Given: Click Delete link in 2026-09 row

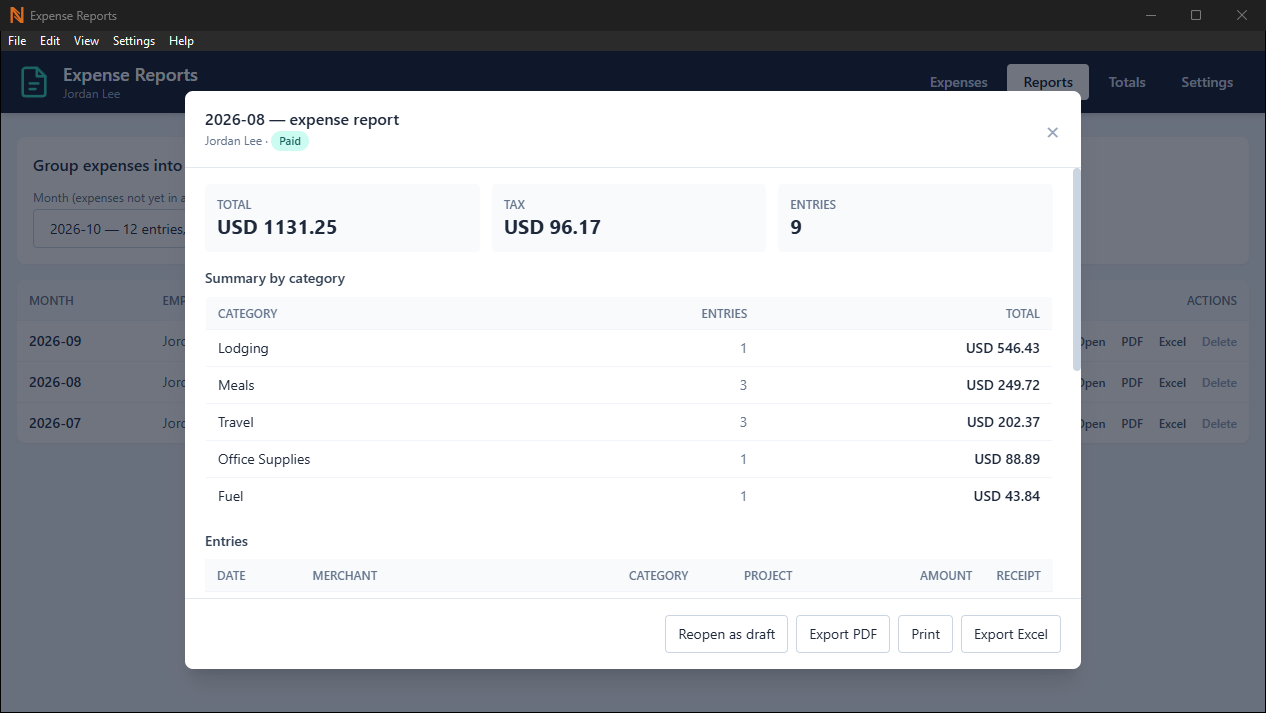Looking at the screenshot, I should (x=1219, y=342).
